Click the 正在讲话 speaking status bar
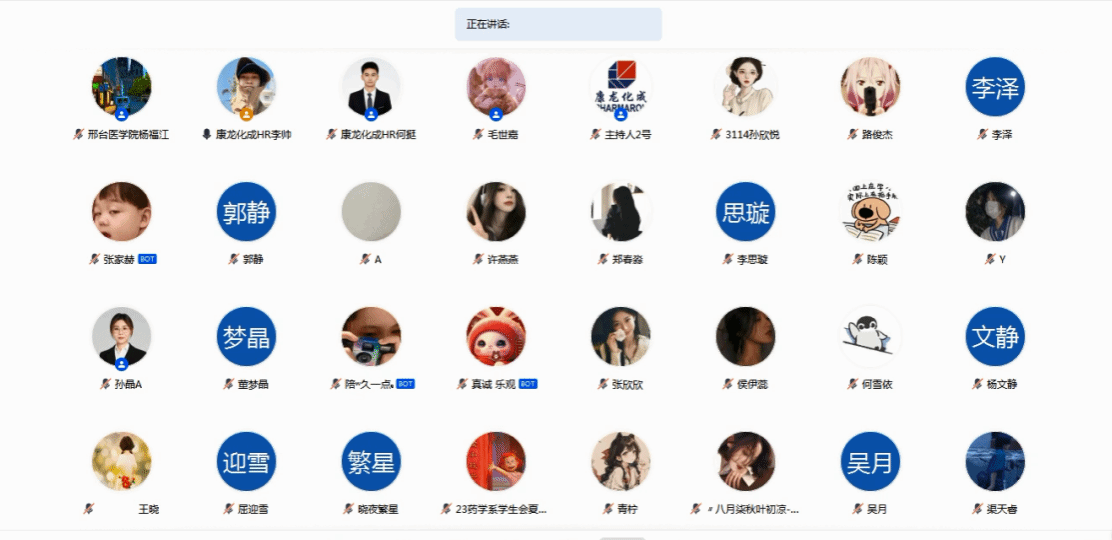The image size is (1112, 540). pyautogui.click(x=558, y=24)
